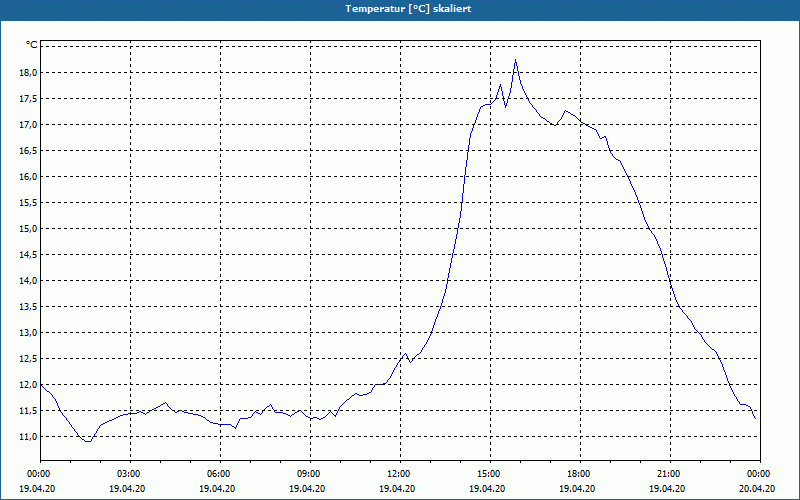Image resolution: width=800 pixels, height=500 pixels.
Task: Select the '09:00' time label
Action: (310, 474)
